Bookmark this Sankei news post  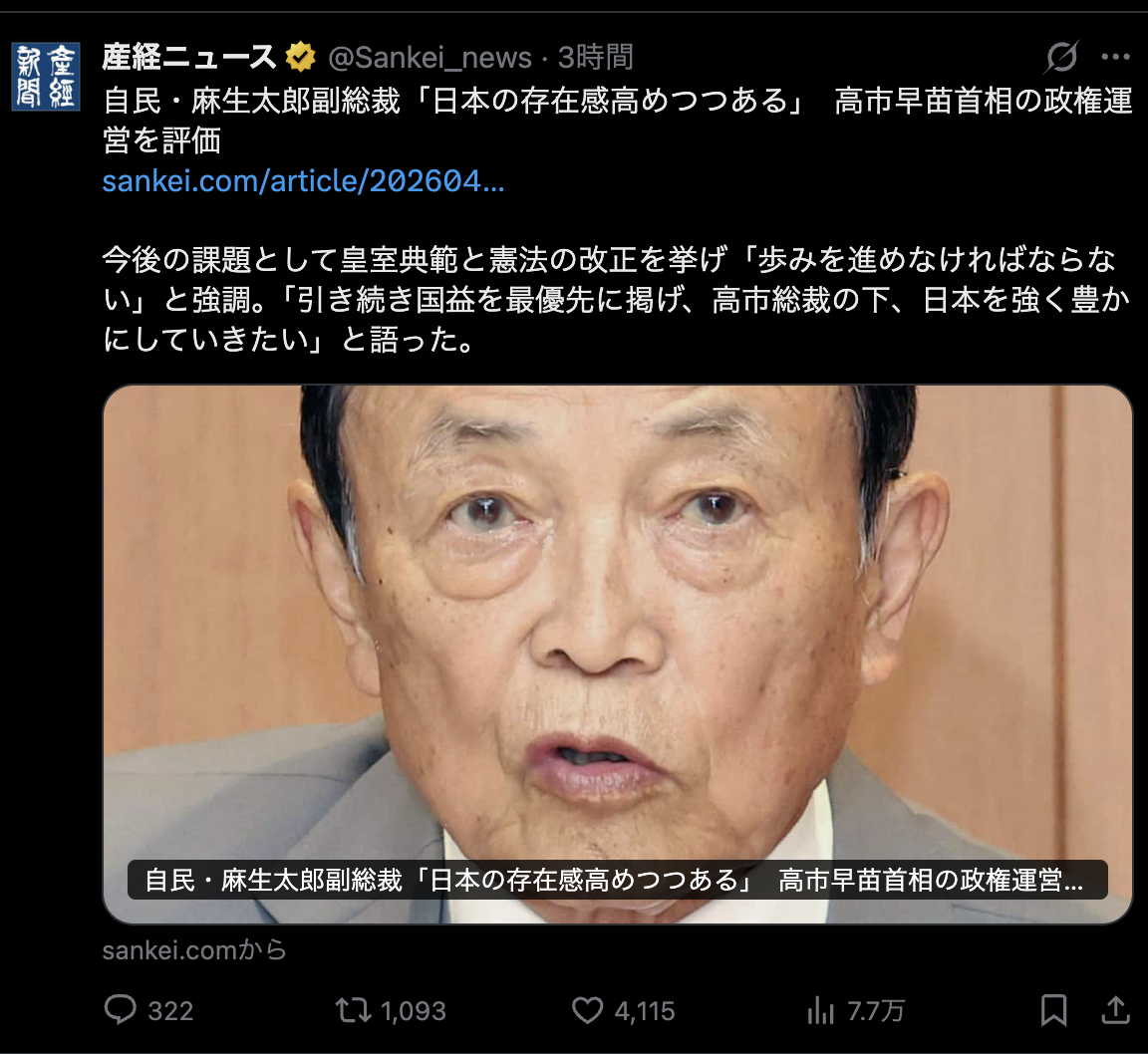1053,1010
